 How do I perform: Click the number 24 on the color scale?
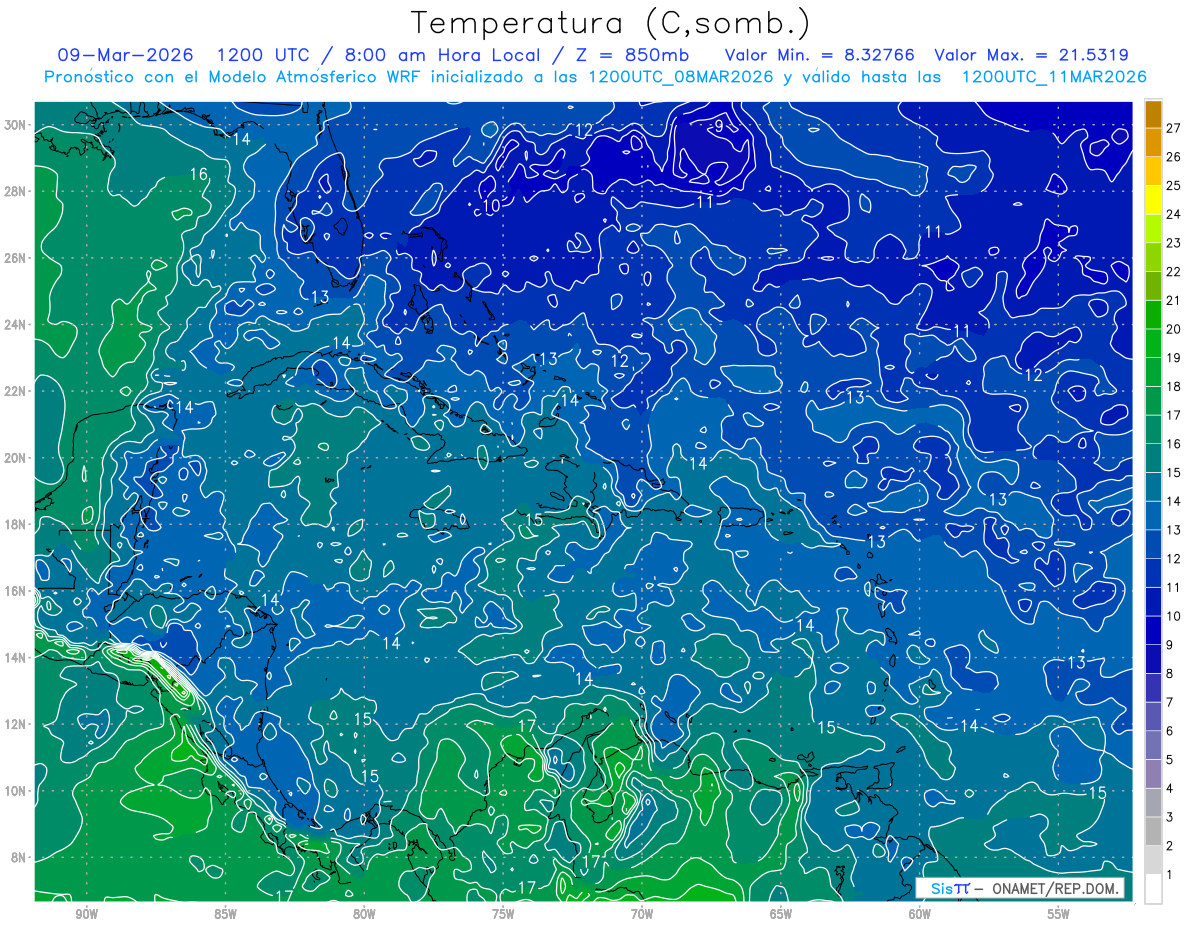pyautogui.click(x=1174, y=213)
